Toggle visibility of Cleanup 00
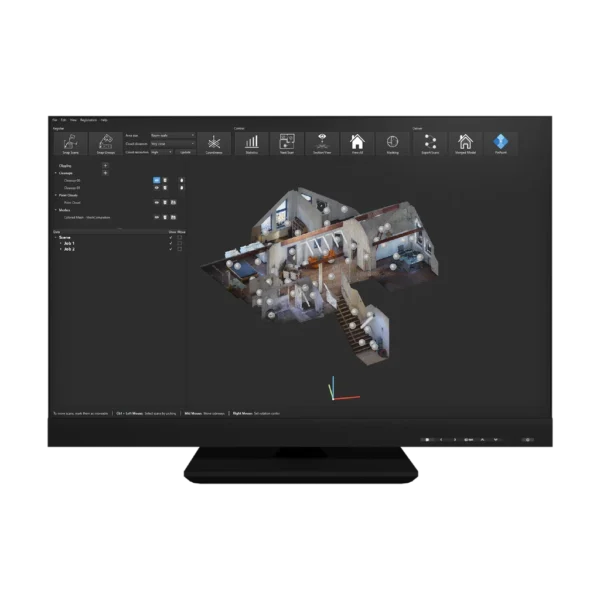 [157, 180]
